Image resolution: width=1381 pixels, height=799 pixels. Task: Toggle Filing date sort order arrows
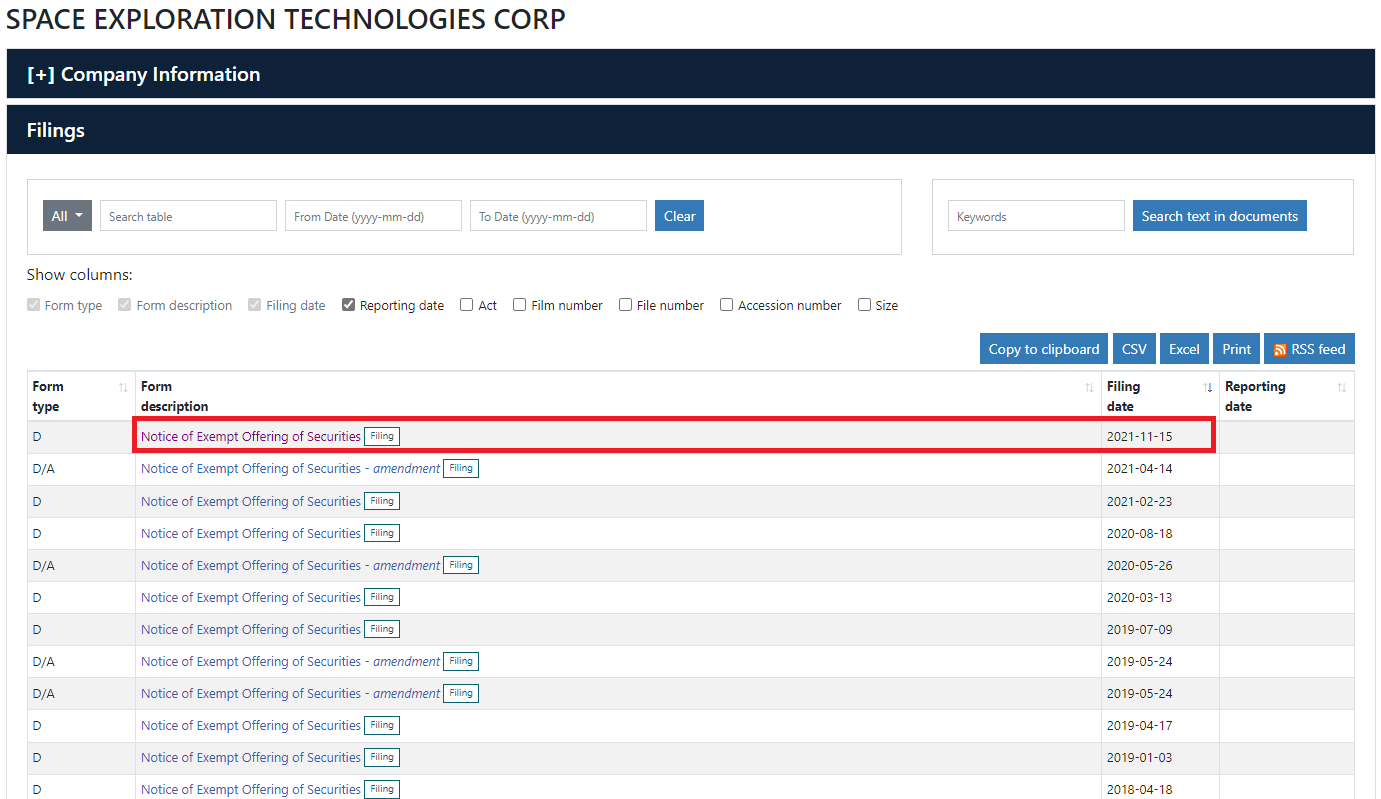pos(1207,387)
